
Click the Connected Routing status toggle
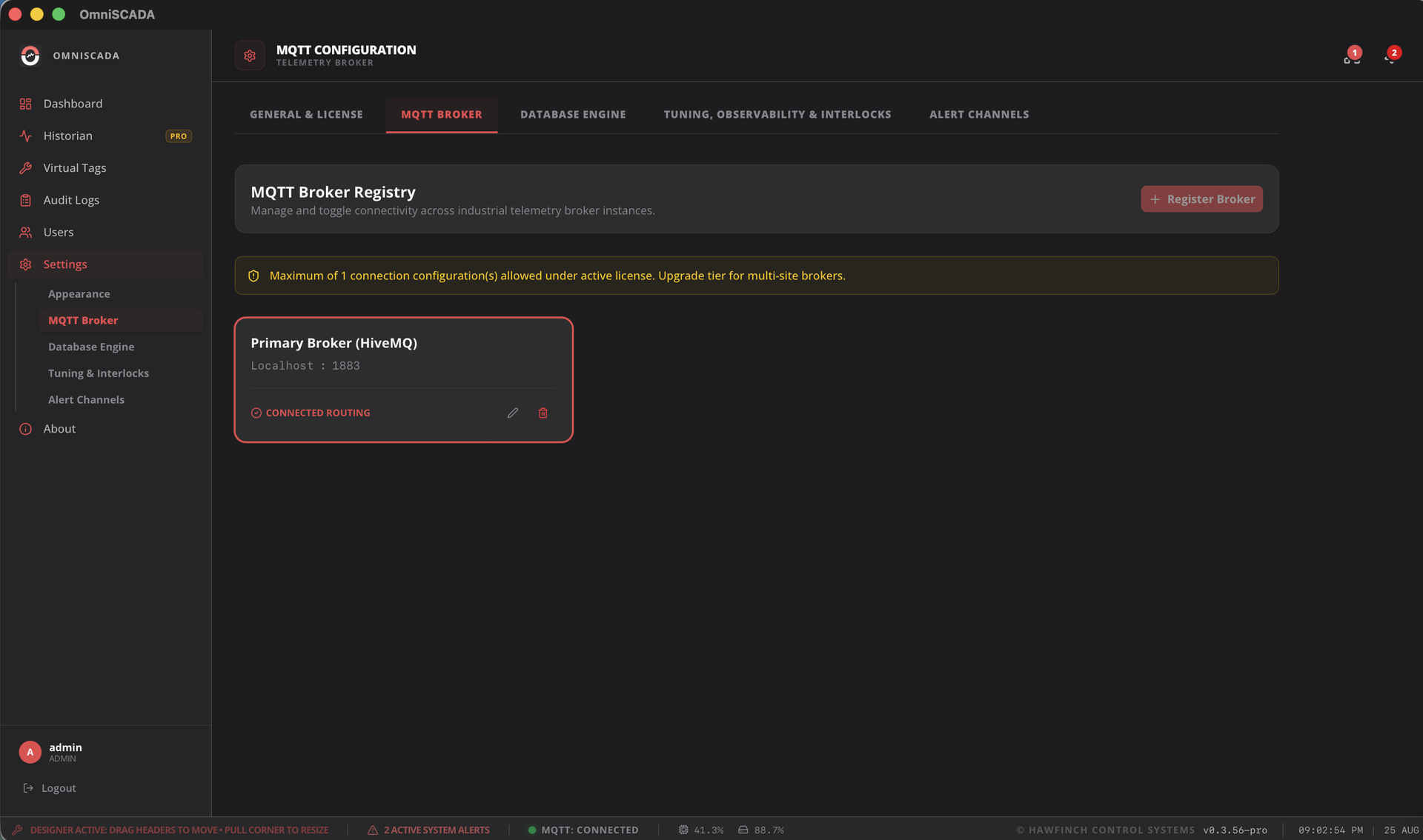pos(311,413)
